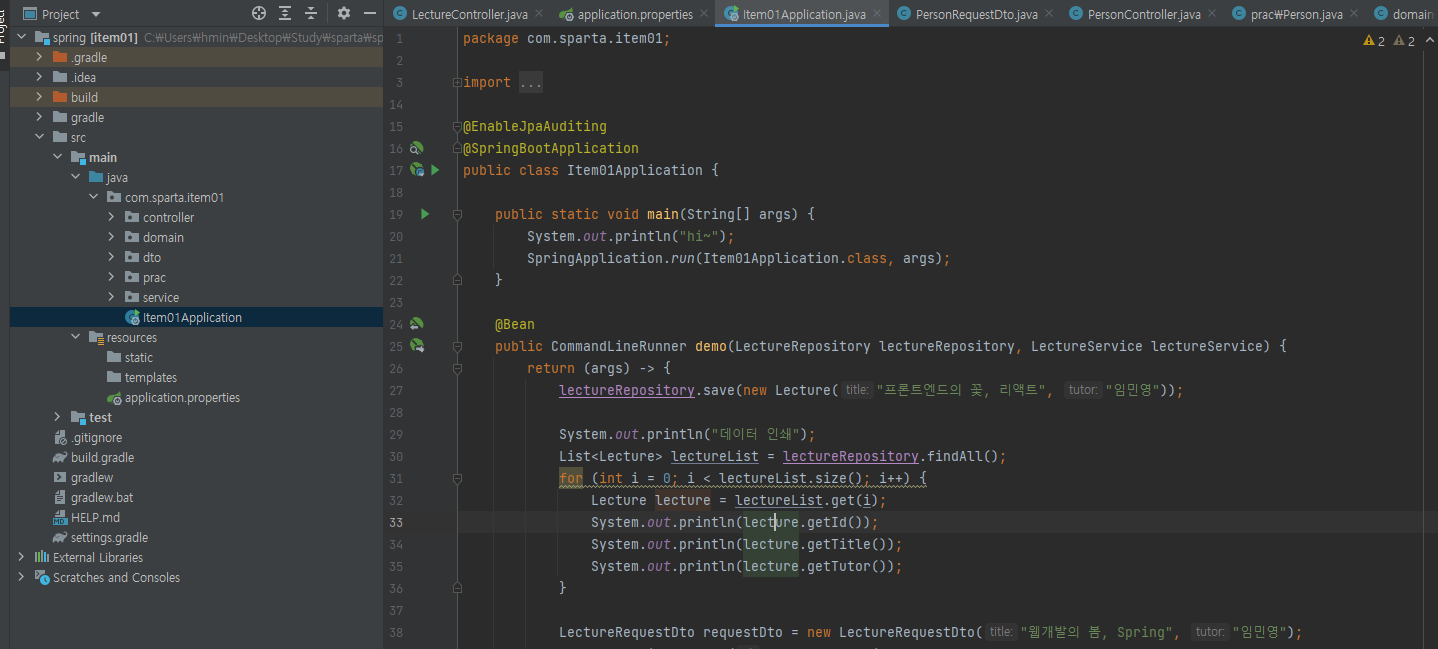Close the application.properties tab
Viewport: 1438px width, 649px height.
coord(704,14)
